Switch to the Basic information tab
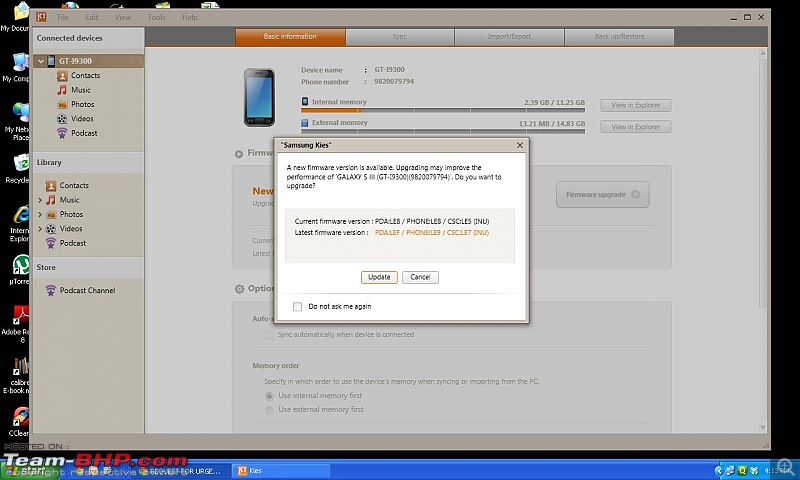 (290, 37)
